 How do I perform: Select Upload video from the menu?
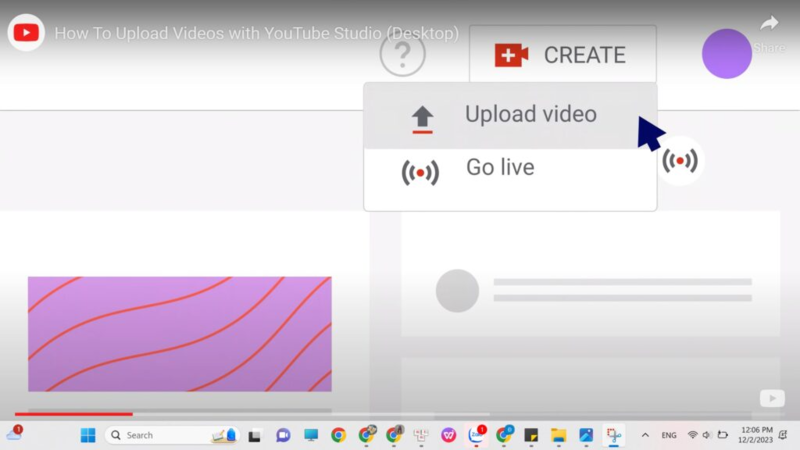[530, 115]
